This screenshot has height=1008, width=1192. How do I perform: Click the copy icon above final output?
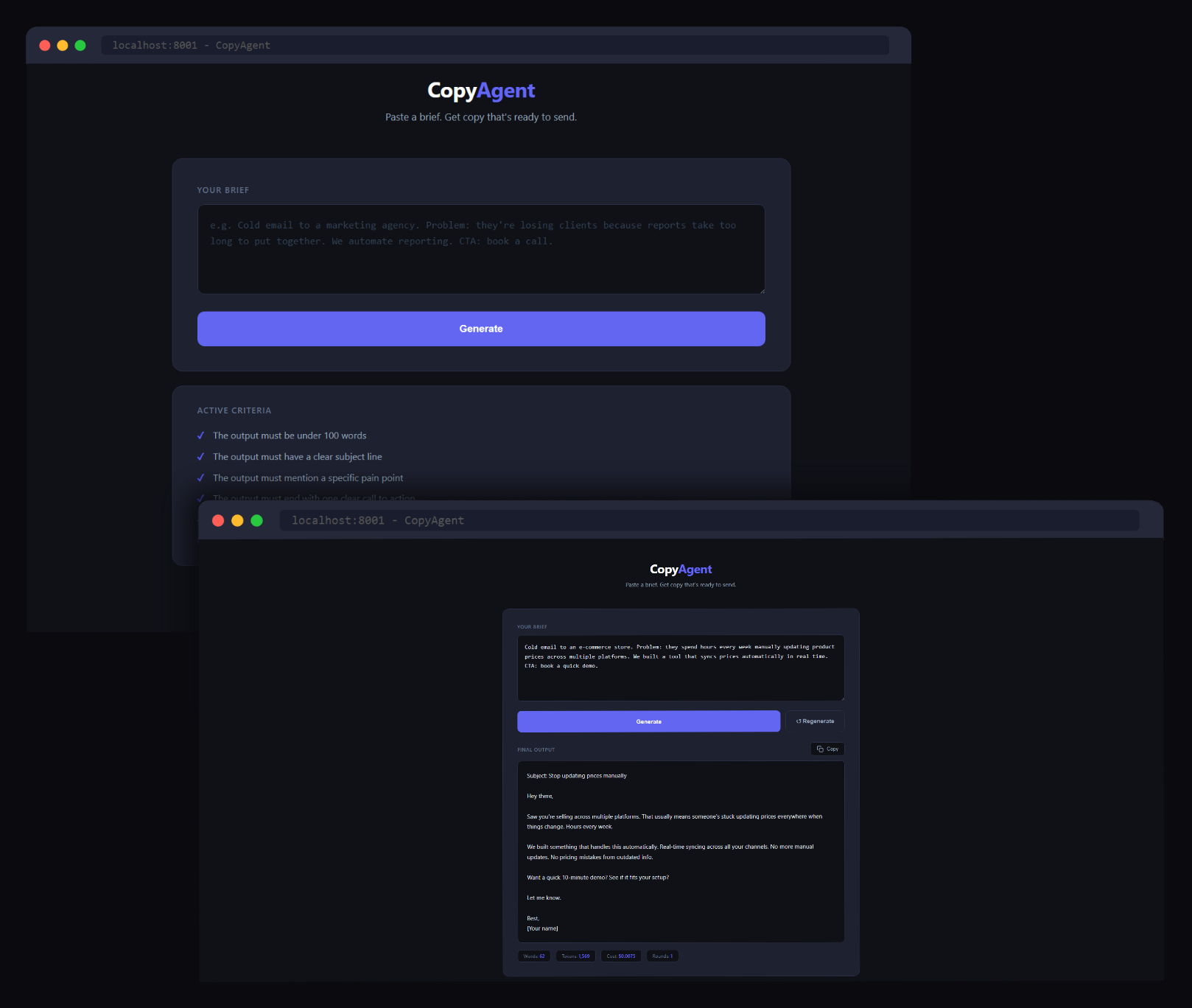[820, 749]
